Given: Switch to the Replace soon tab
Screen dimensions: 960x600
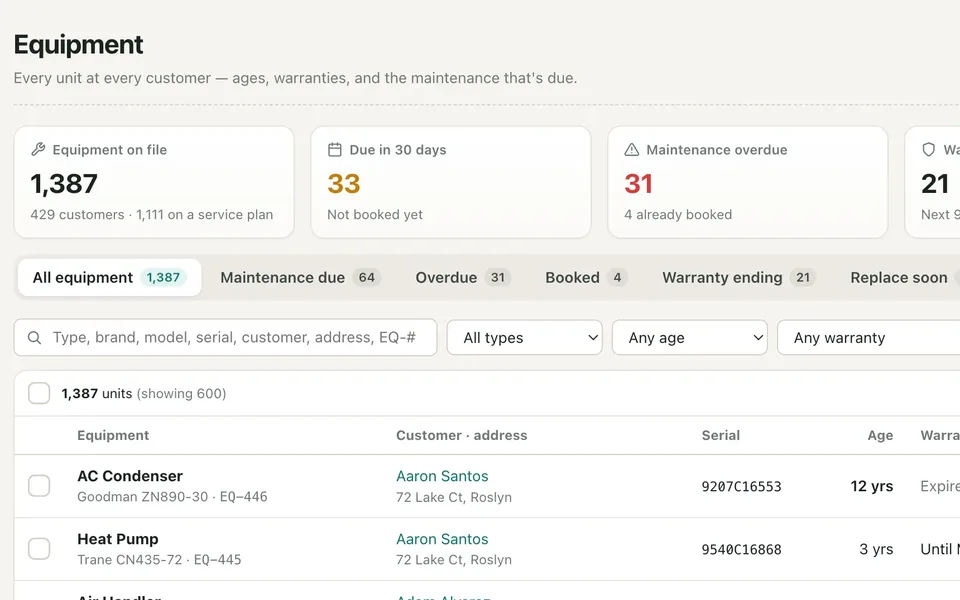Looking at the screenshot, I should click(899, 277).
